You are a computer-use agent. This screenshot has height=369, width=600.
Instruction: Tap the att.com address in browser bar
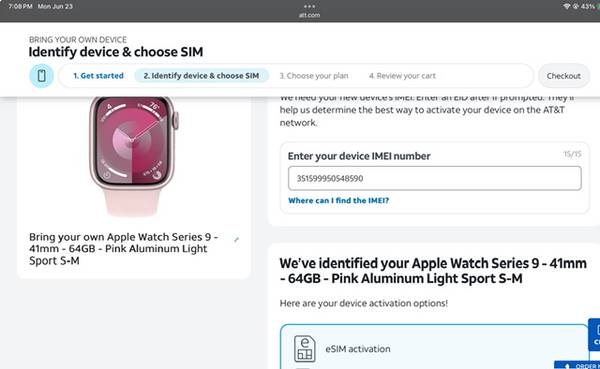point(309,15)
